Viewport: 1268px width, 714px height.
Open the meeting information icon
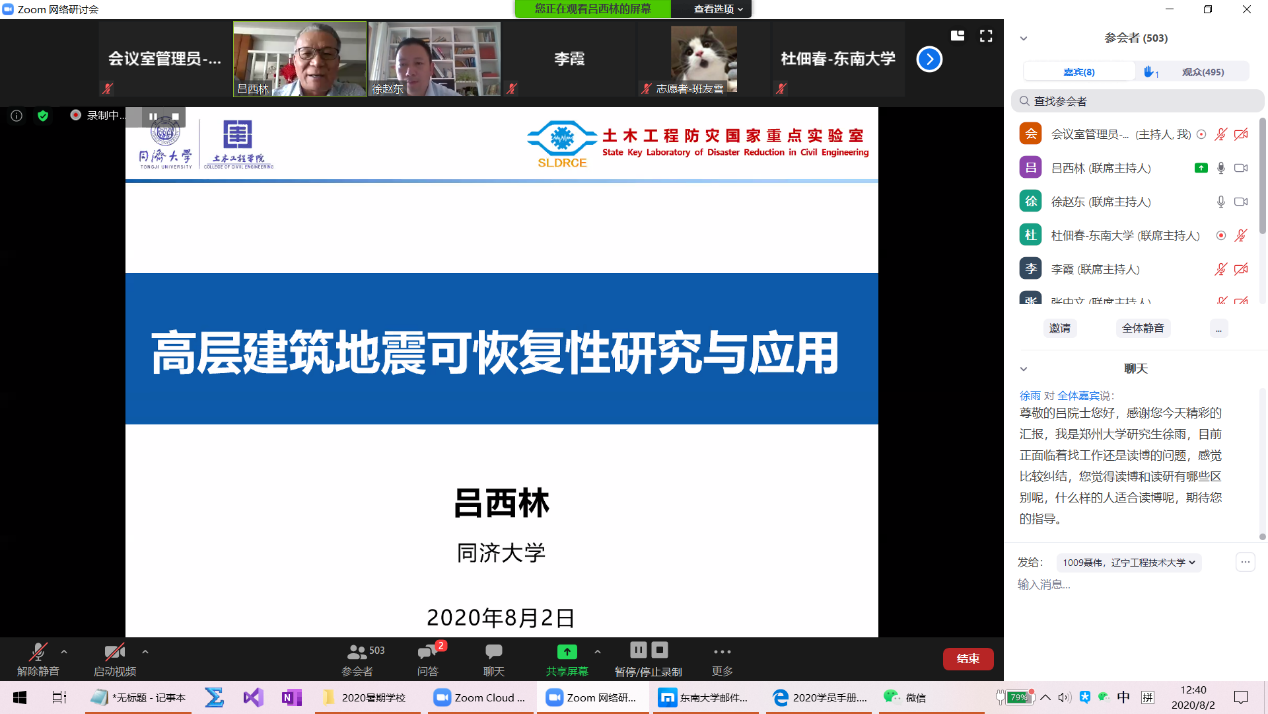(x=16, y=116)
